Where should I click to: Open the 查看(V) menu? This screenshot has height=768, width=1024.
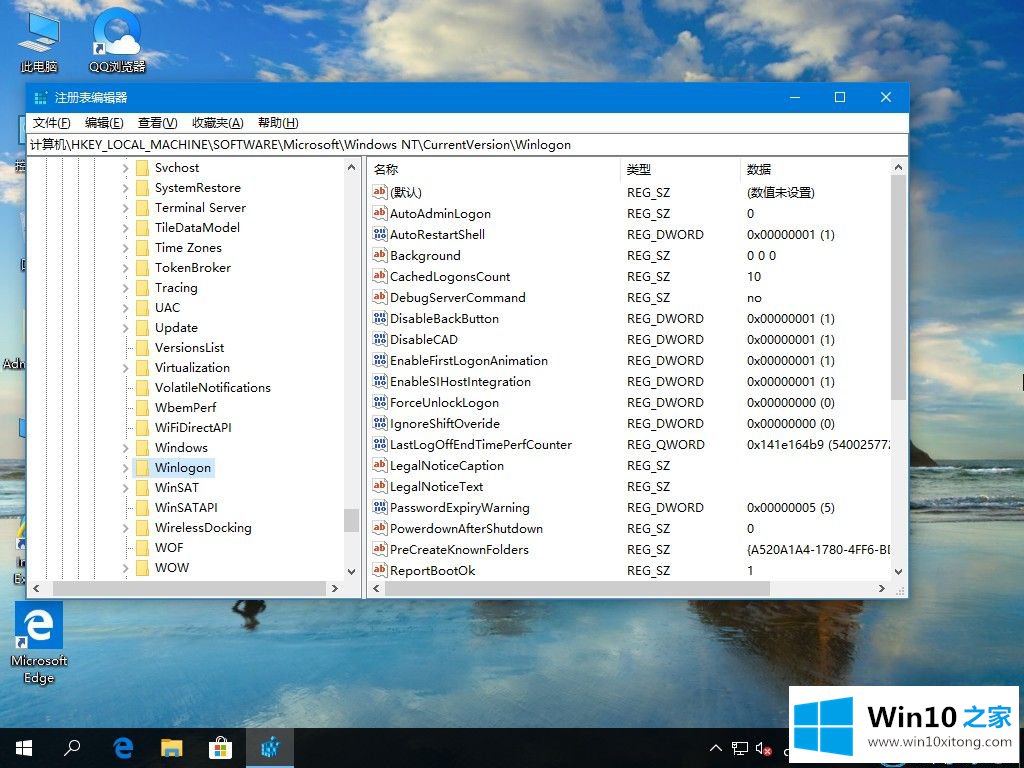[x=157, y=123]
